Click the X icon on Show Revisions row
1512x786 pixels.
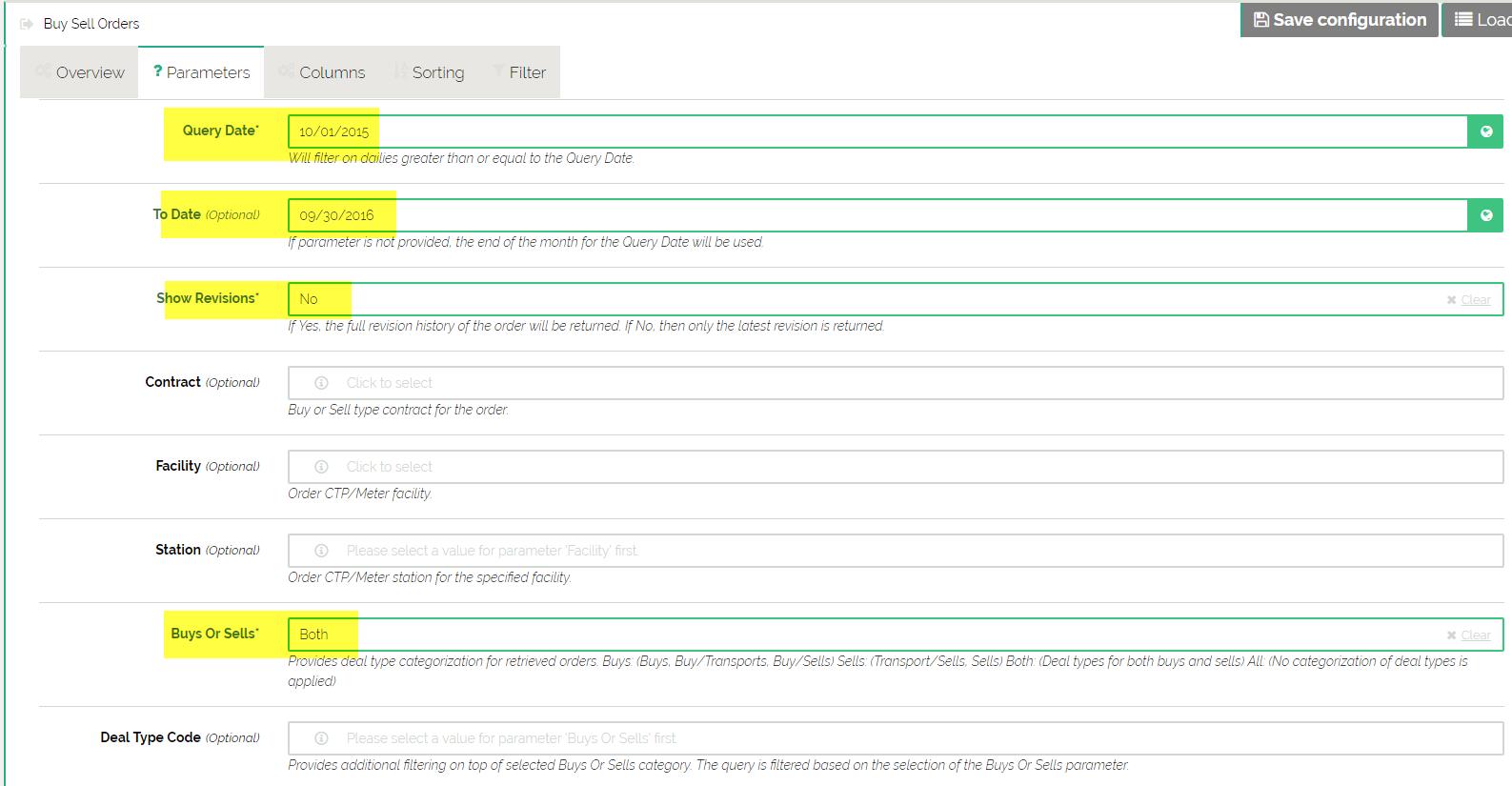pos(1451,300)
